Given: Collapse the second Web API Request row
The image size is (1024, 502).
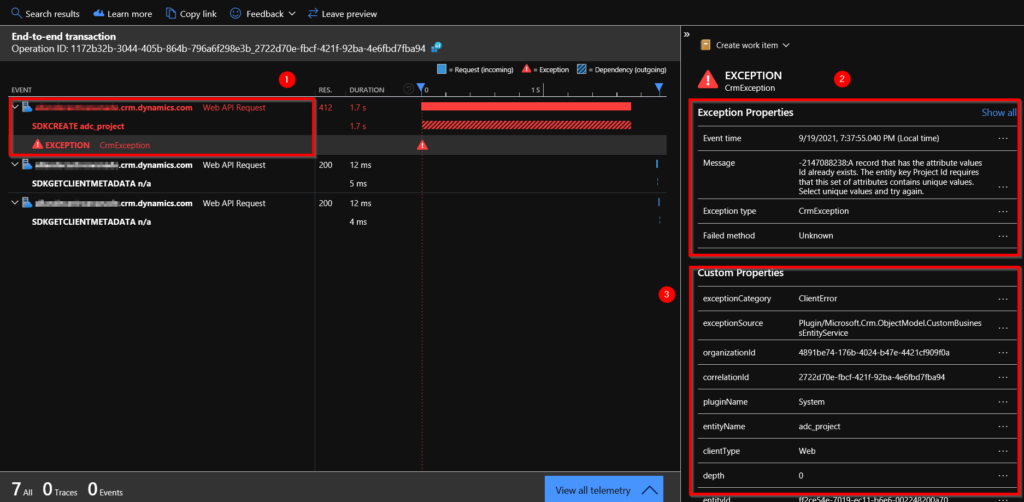Looking at the screenshot, I should 14,165.
